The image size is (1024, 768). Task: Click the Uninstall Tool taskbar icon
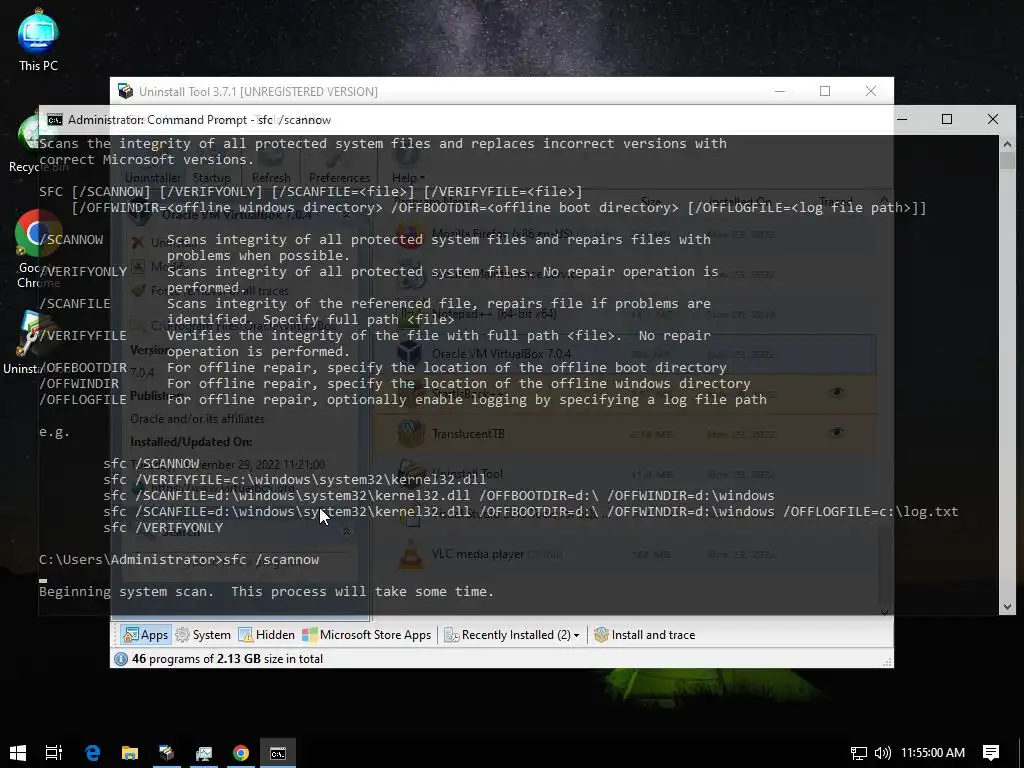tap(167, 753)
